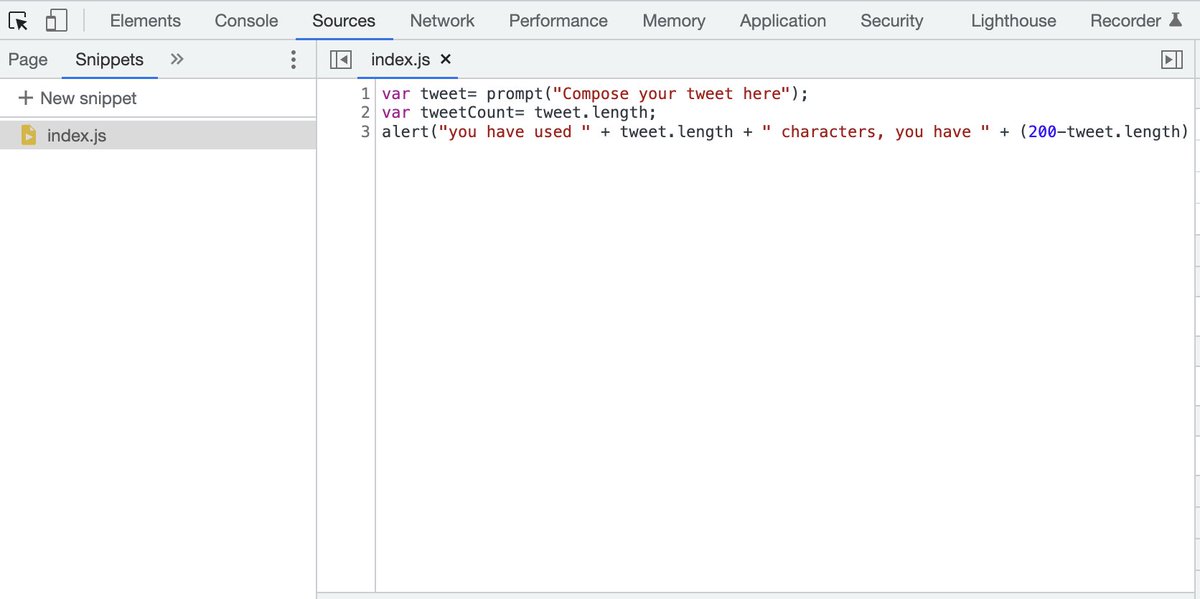
Task: Click line number 2 in the gutter
Action: pos(366,112)
